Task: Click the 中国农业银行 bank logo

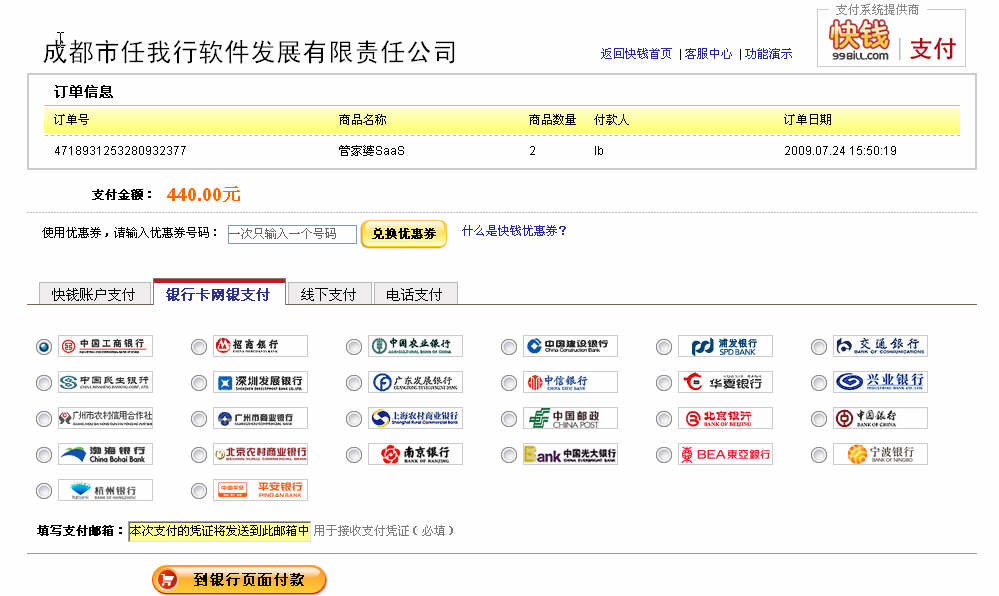Action: (x=415, y=345)
